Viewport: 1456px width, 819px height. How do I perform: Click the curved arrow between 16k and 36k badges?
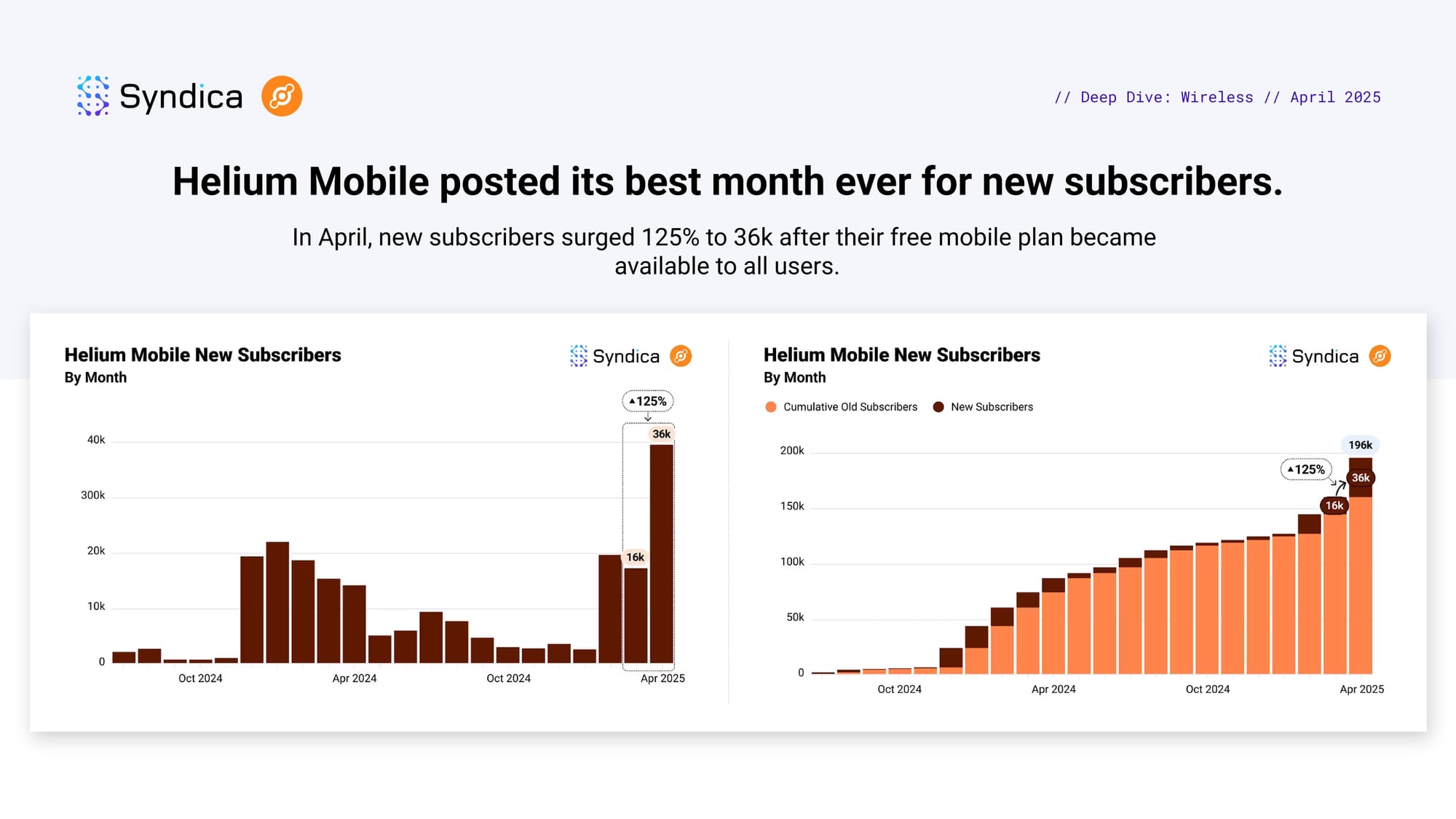1340,488
